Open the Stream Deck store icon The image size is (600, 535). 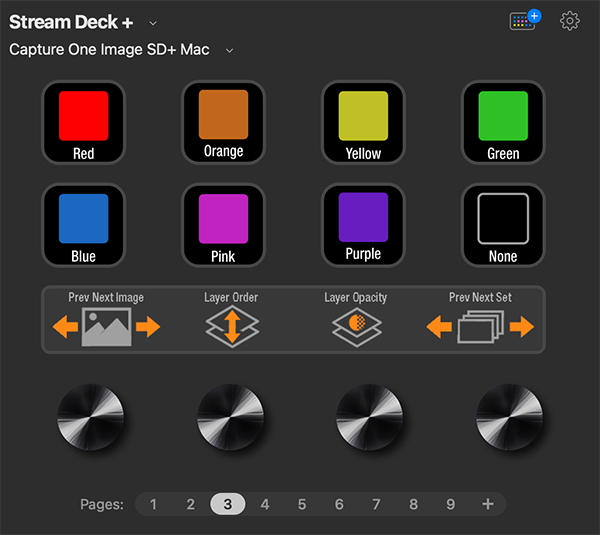pos(525,20)
